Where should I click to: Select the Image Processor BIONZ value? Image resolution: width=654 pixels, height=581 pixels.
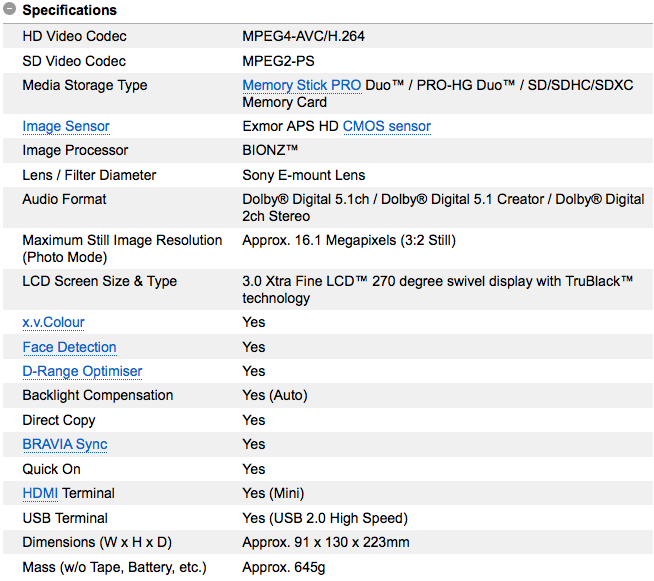(x=270, y=150)
